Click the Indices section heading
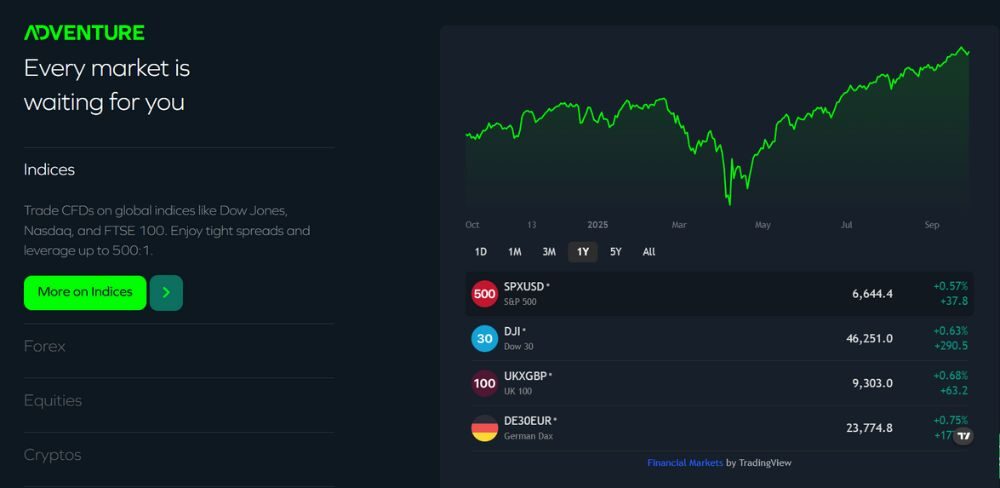The width and height of the screenshot is (1000, 488). 49,170
